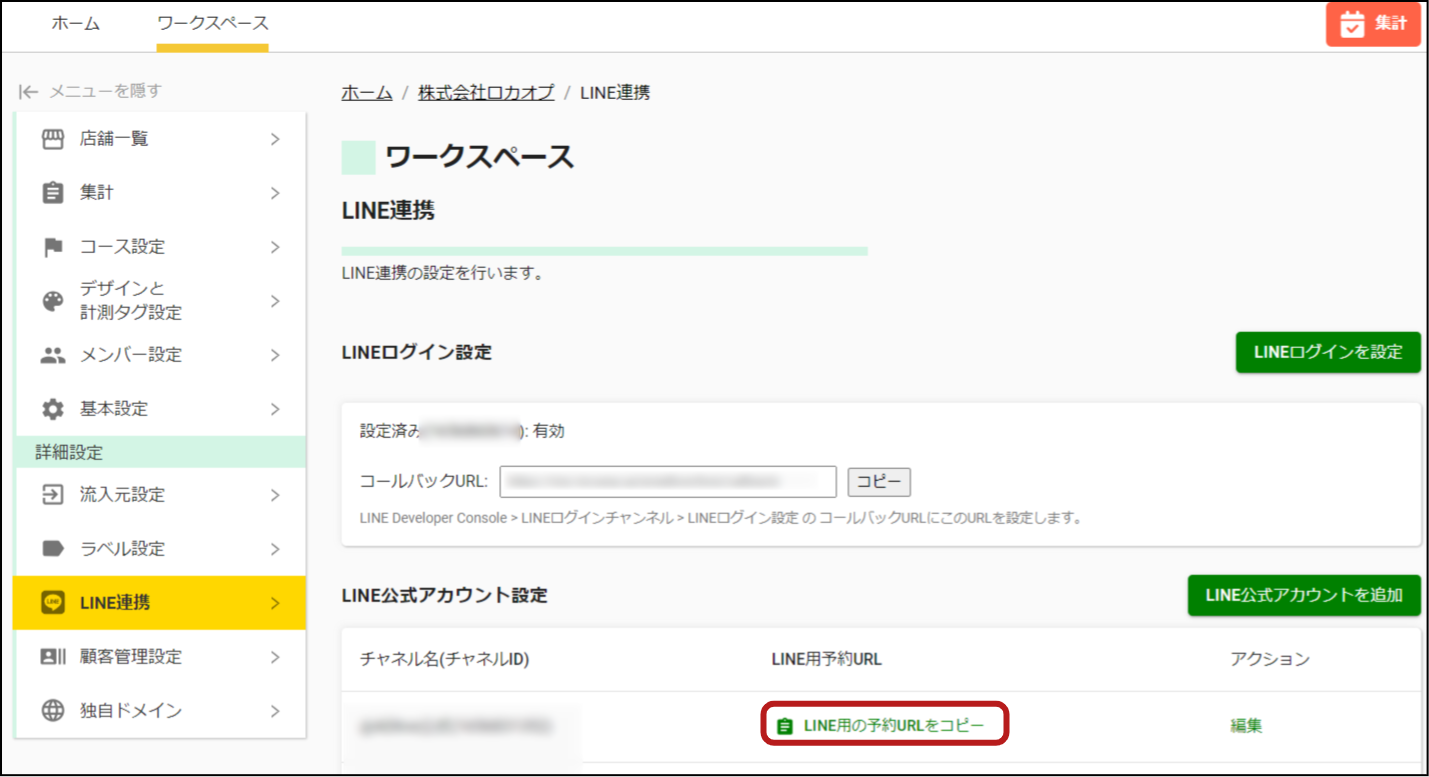Open 基本設定 menu item
1429x777 pixels.
(160, 409)
